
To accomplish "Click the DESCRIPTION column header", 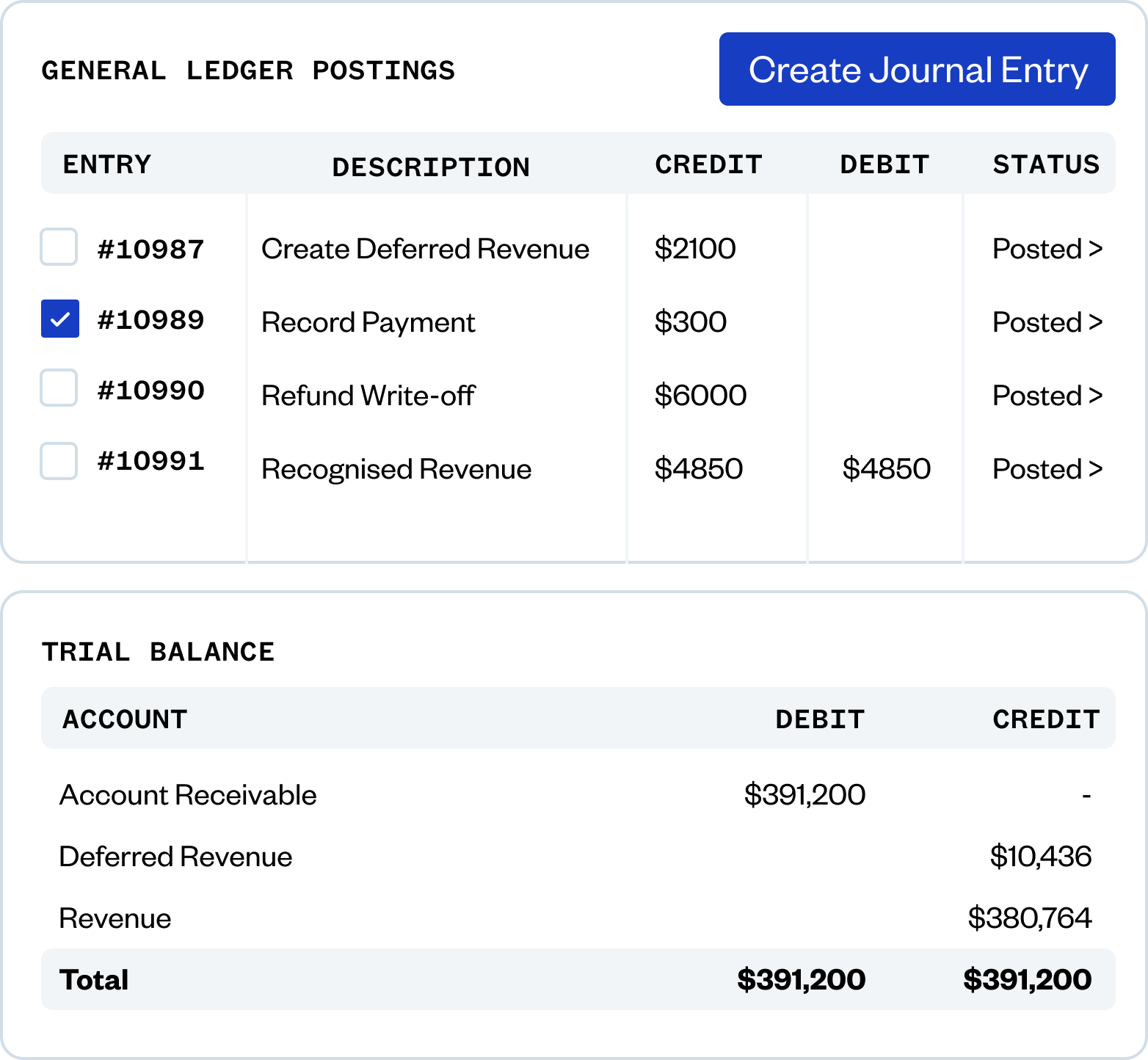I will [x=431, y=167].
